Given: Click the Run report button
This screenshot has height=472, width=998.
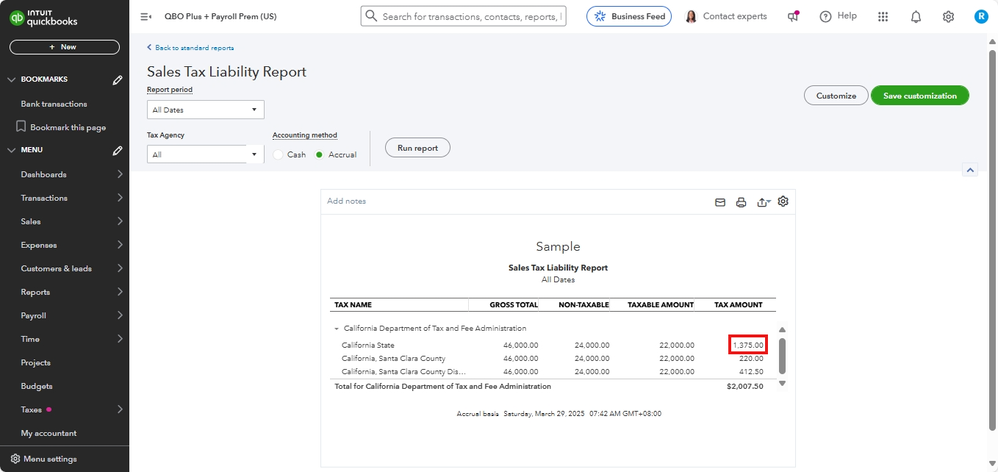Looking at the screenshot, I should pos(417,147).
